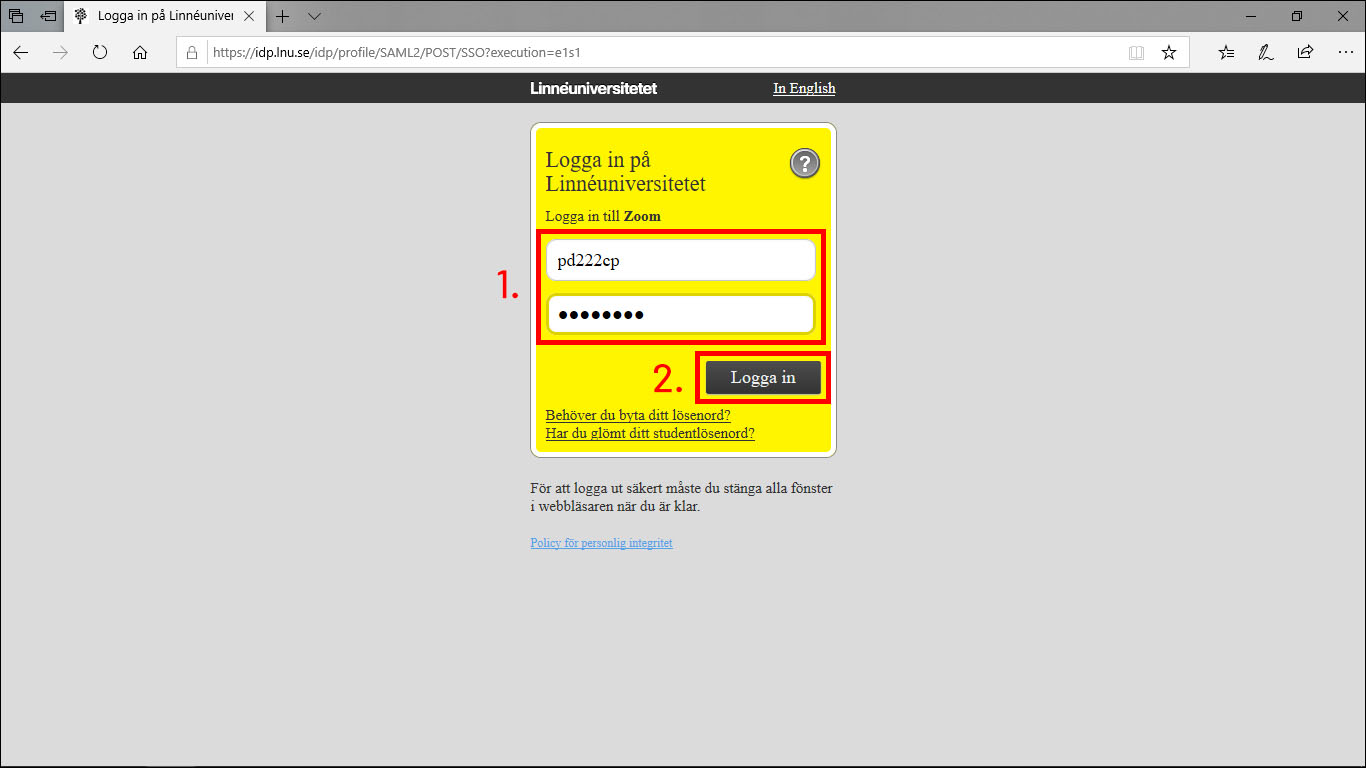
Task: Open the favorites hub icon
Action: [1226, 53]
